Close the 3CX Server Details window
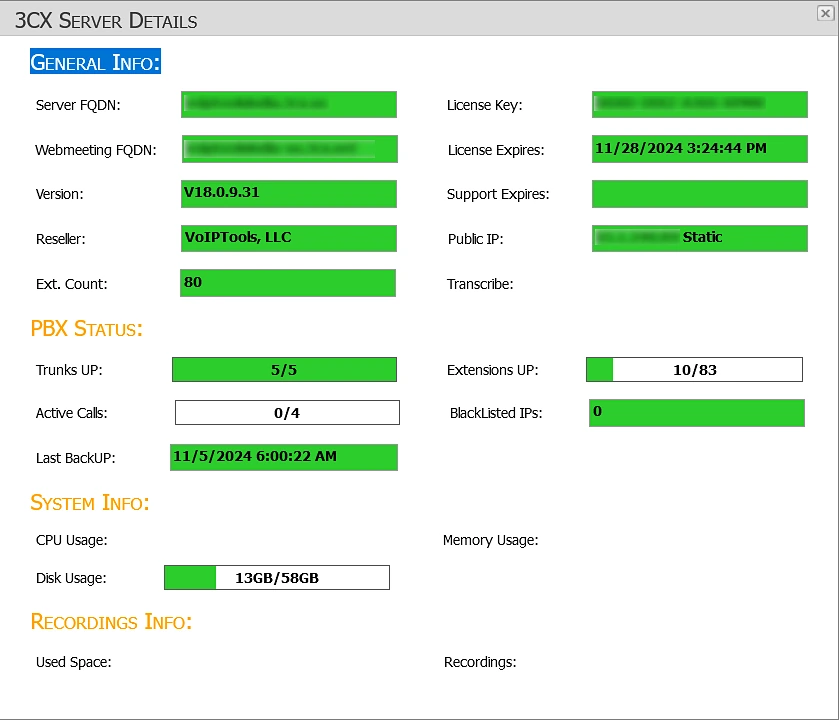This screenshot has width=839, height=720. pos(825,13)
